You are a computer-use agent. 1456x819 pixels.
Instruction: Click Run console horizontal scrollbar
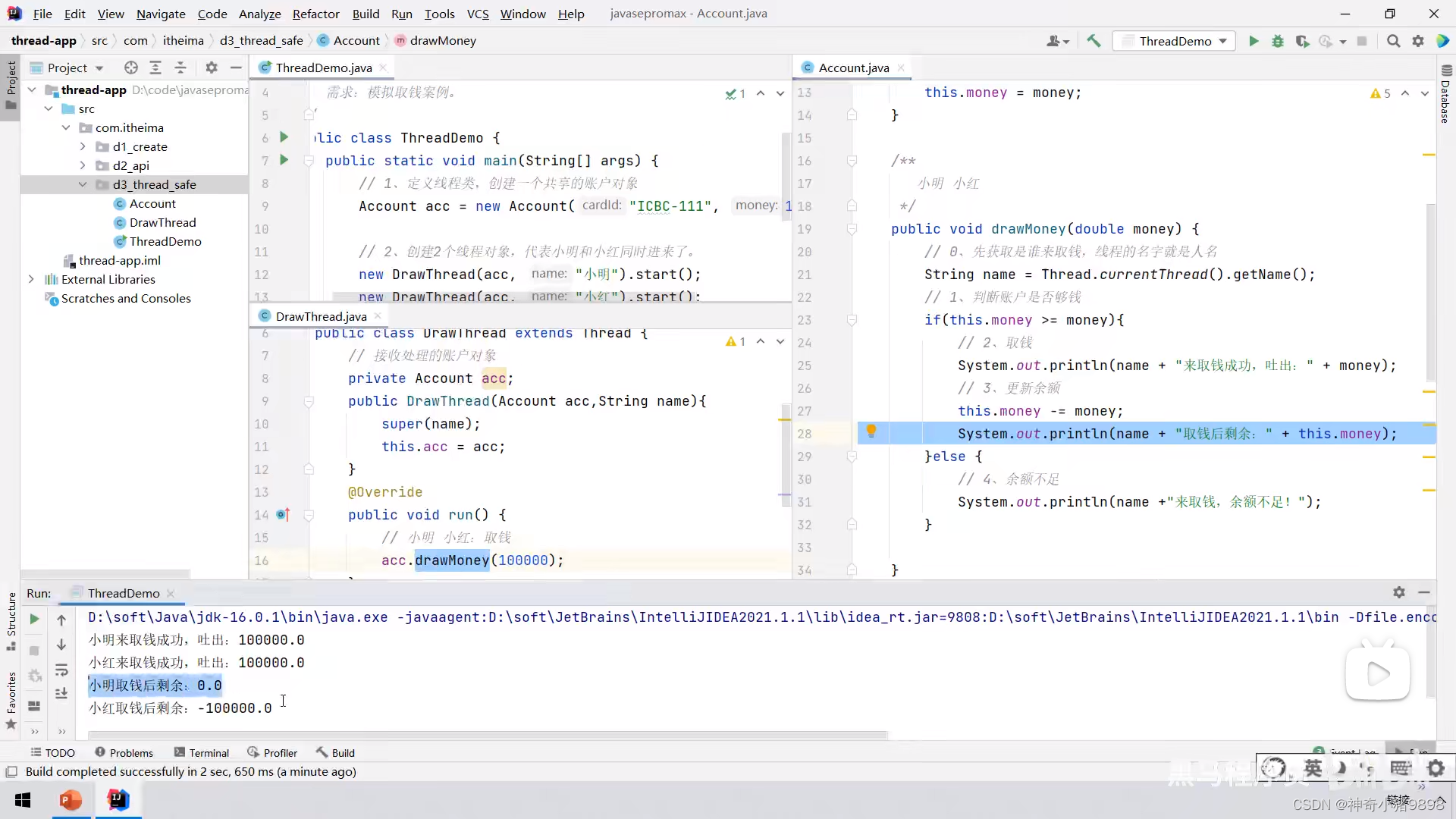485,734
